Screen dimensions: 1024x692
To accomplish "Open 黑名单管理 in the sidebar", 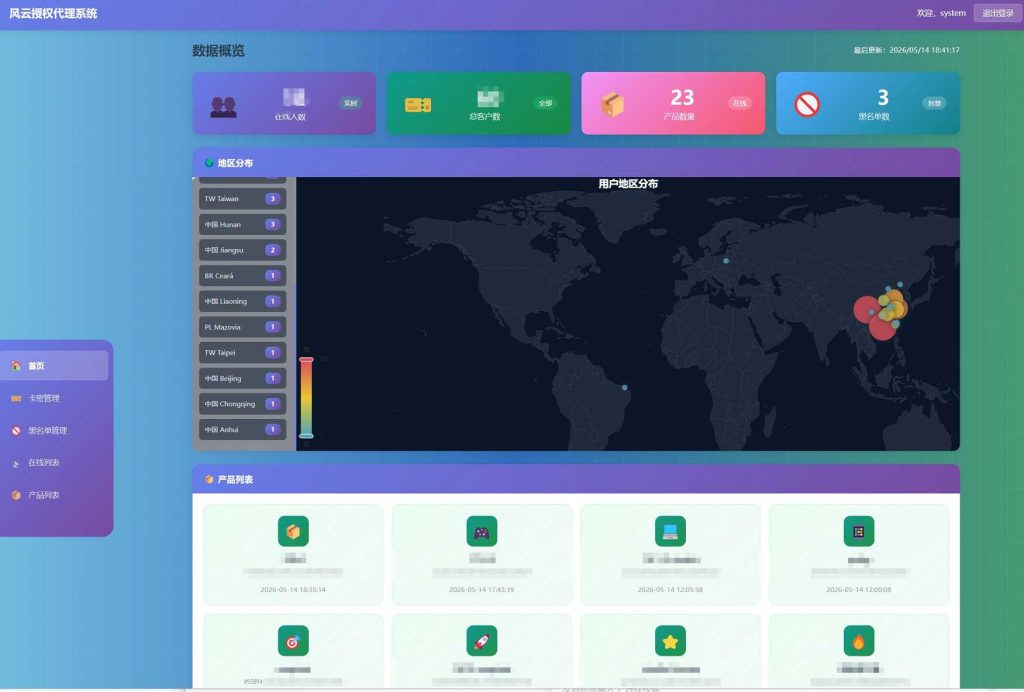I will pyautogui.click(x=55, y=430).
